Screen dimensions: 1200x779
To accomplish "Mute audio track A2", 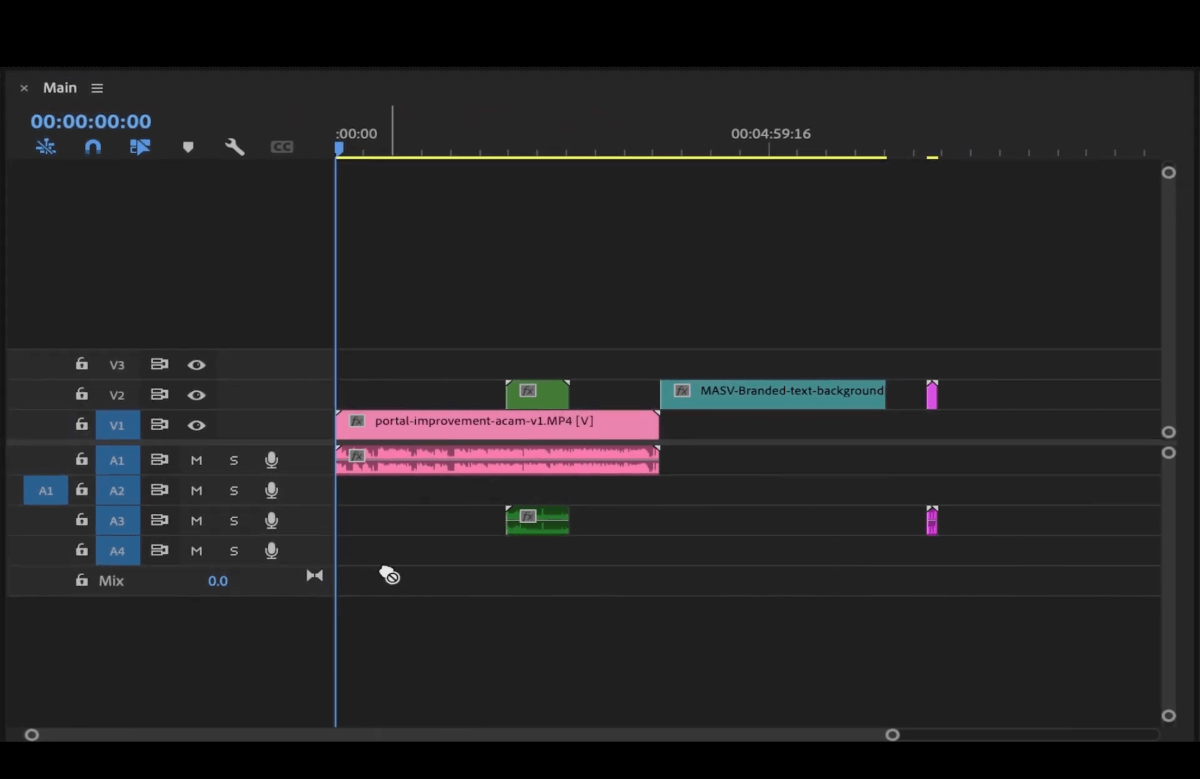I will [196, 490].
